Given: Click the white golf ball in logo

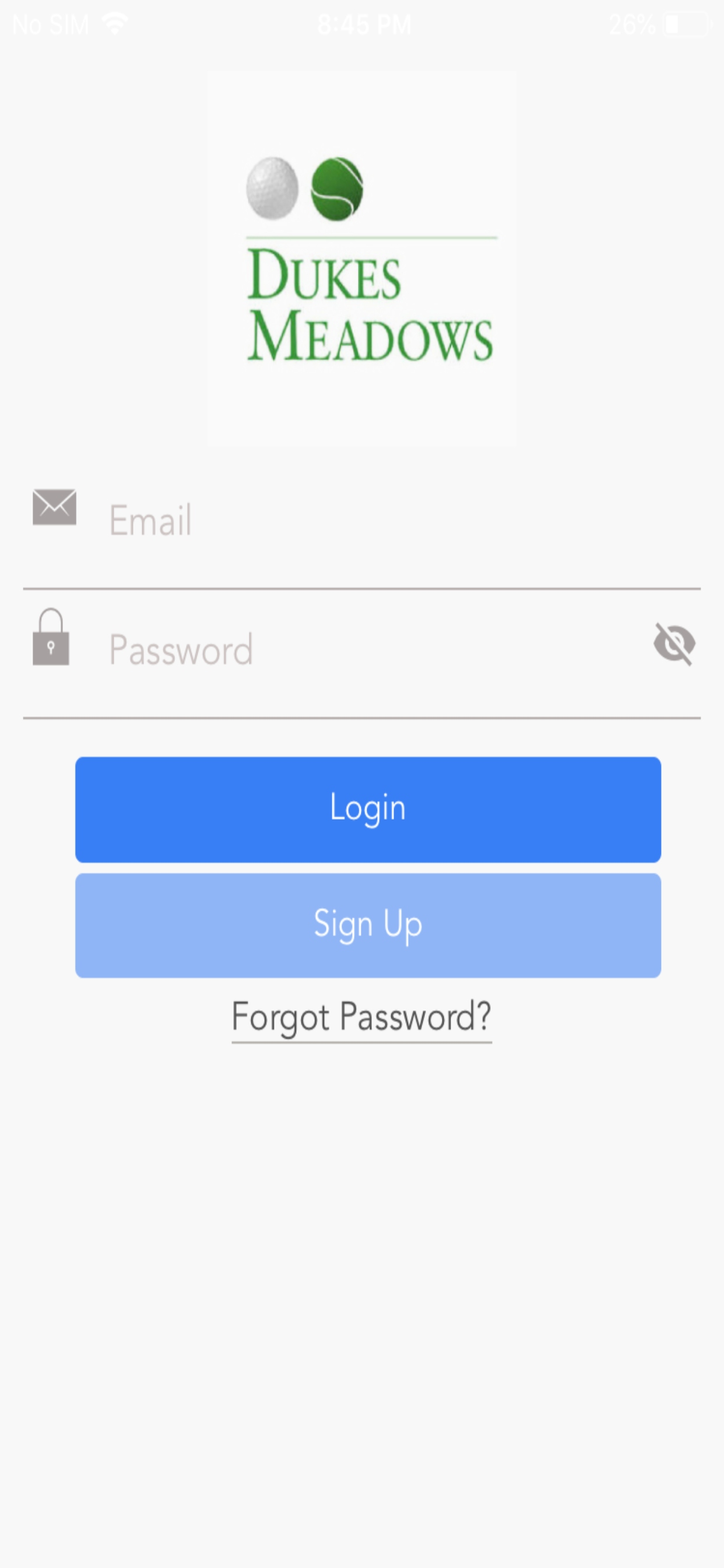Looking at the screenshot, I should [272, 188].
